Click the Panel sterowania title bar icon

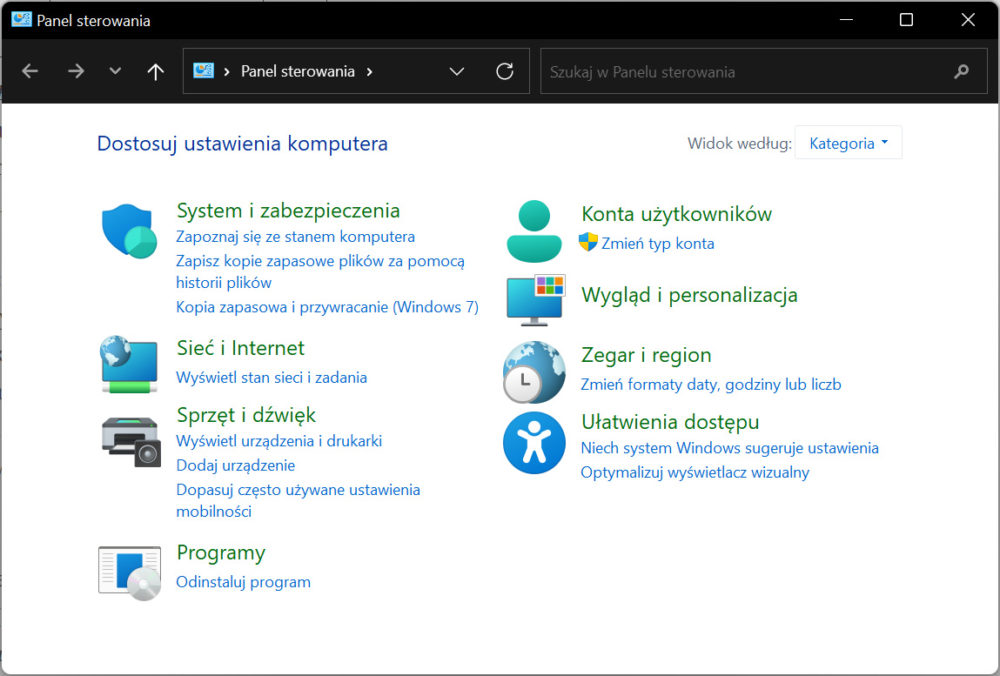(x=21, y=20)
